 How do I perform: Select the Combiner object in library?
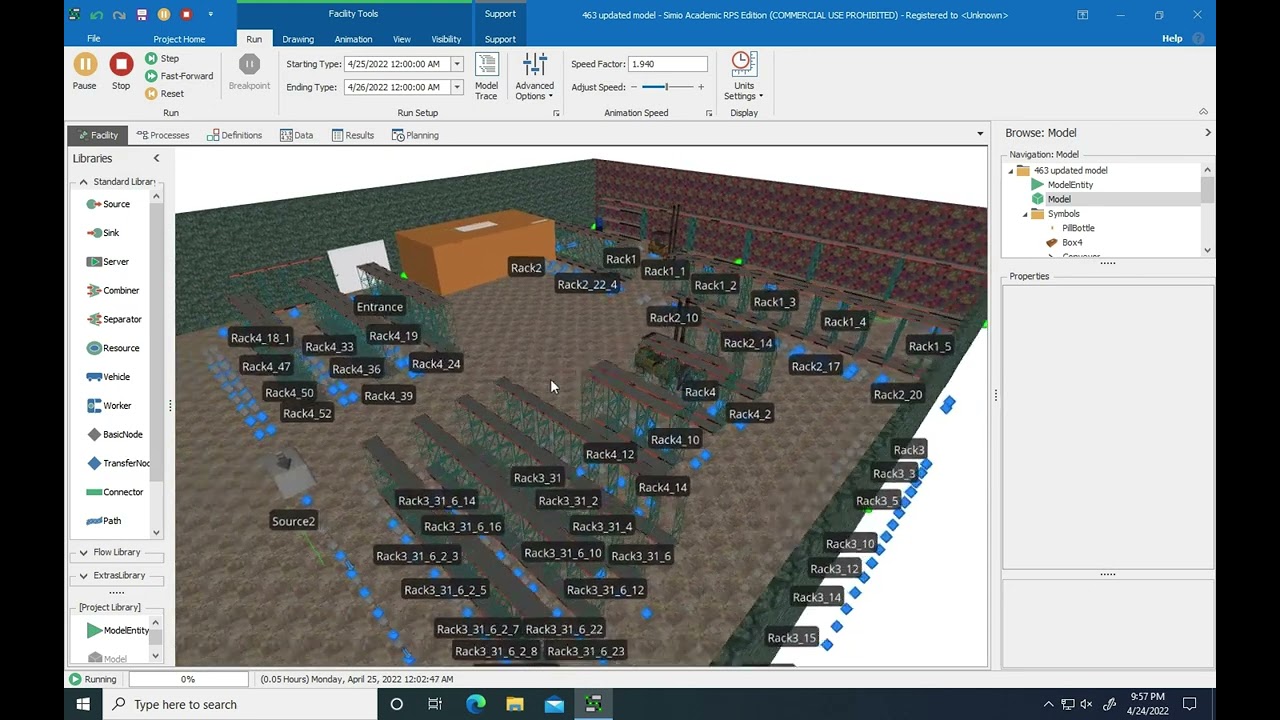112,291
